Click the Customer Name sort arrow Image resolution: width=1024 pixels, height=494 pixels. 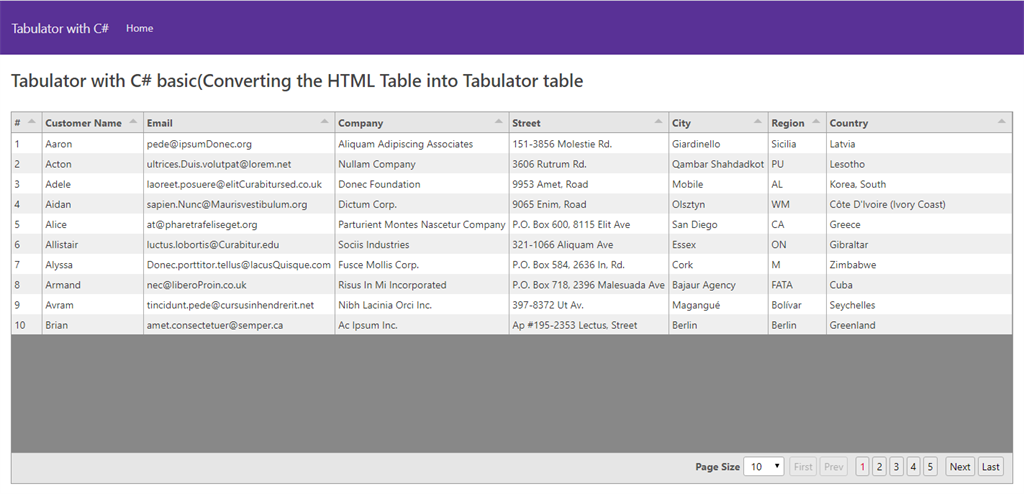tap(133, 122)
